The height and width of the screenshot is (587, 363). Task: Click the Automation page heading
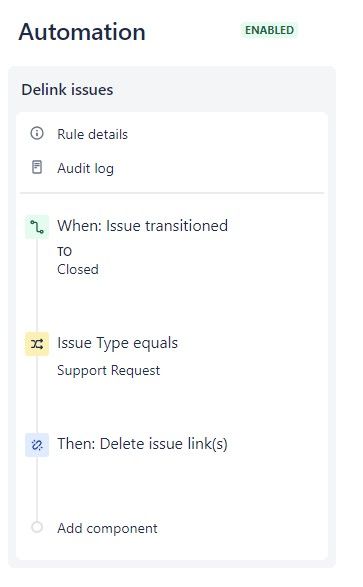[82, 31]
